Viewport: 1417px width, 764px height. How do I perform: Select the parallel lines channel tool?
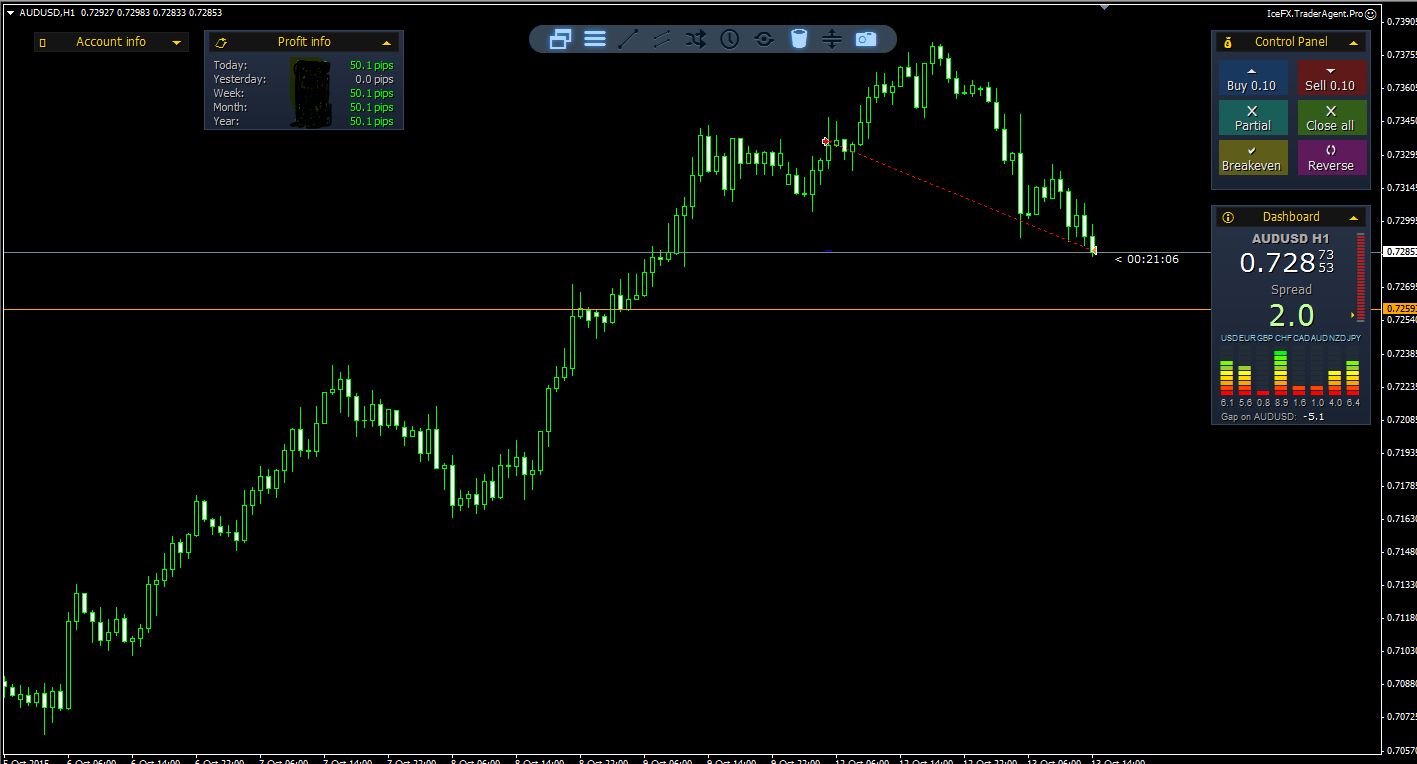(662, 39)
